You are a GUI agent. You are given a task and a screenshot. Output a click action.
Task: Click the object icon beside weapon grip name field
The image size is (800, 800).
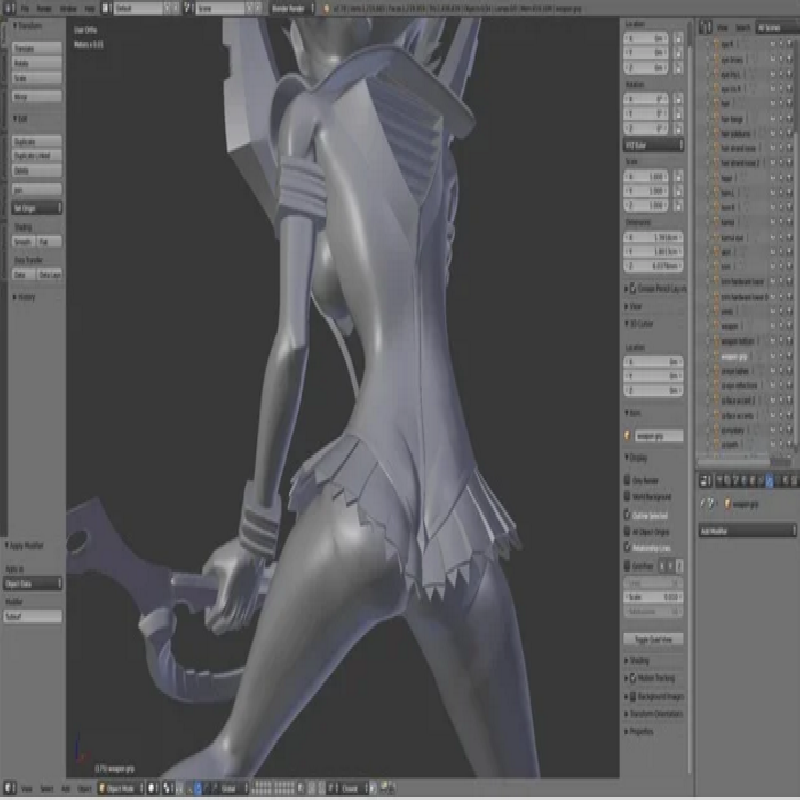tap(628, 436)
